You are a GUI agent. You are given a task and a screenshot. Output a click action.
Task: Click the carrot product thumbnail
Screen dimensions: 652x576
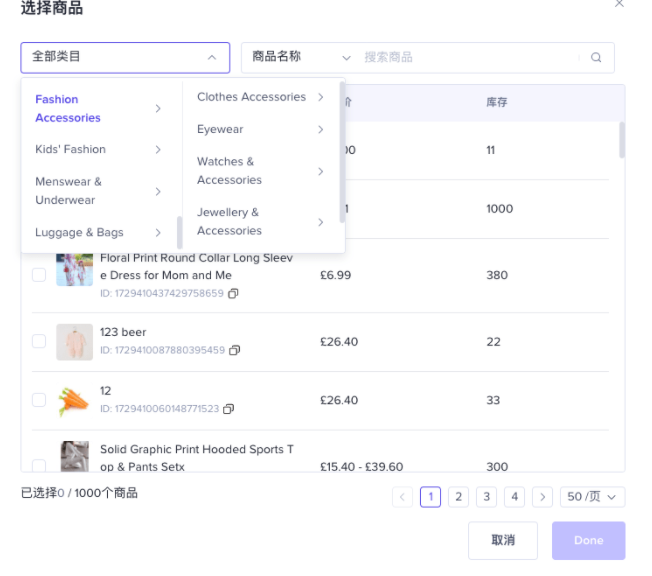(74, 400)
